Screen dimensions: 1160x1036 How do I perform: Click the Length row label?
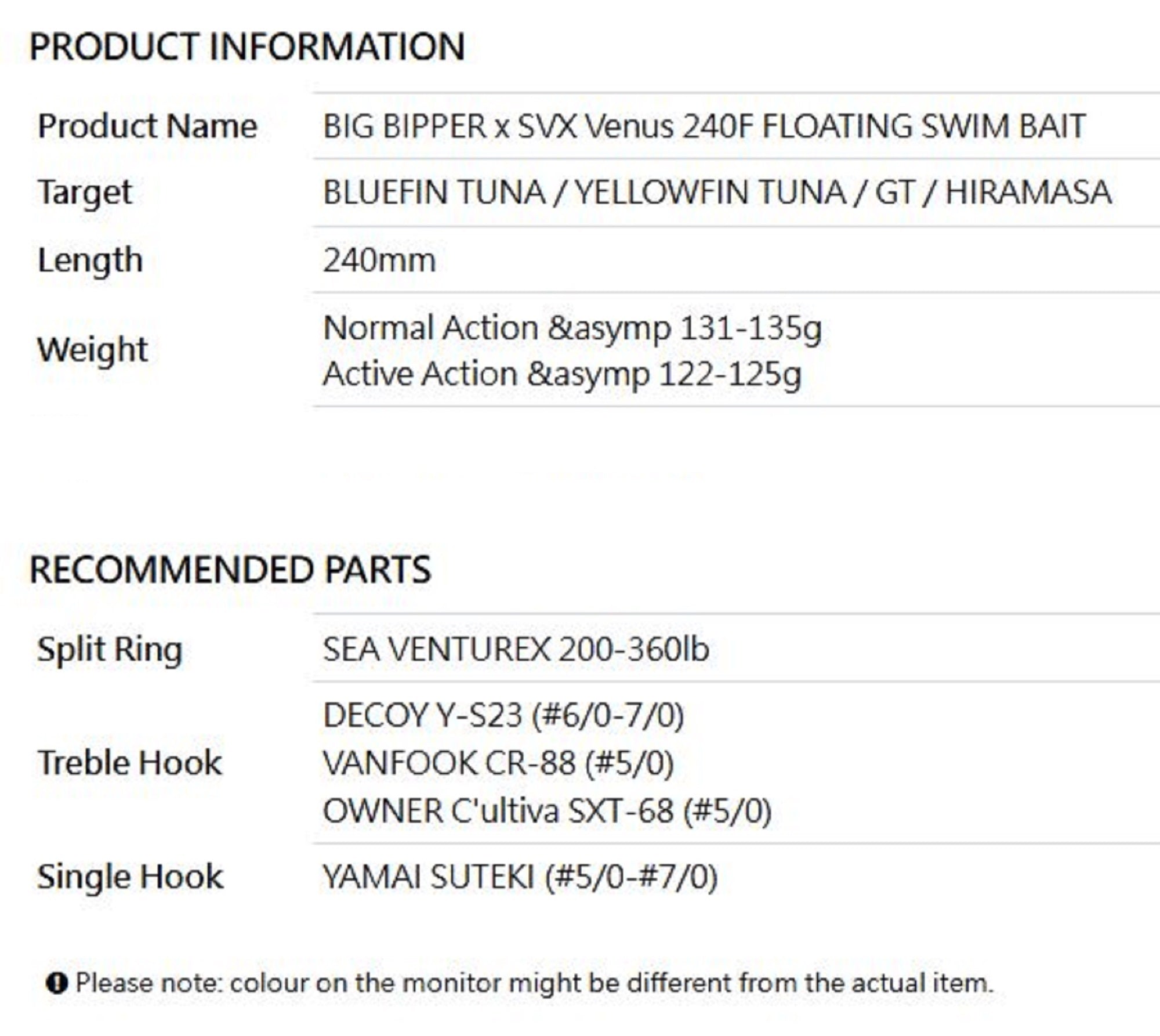90,259
